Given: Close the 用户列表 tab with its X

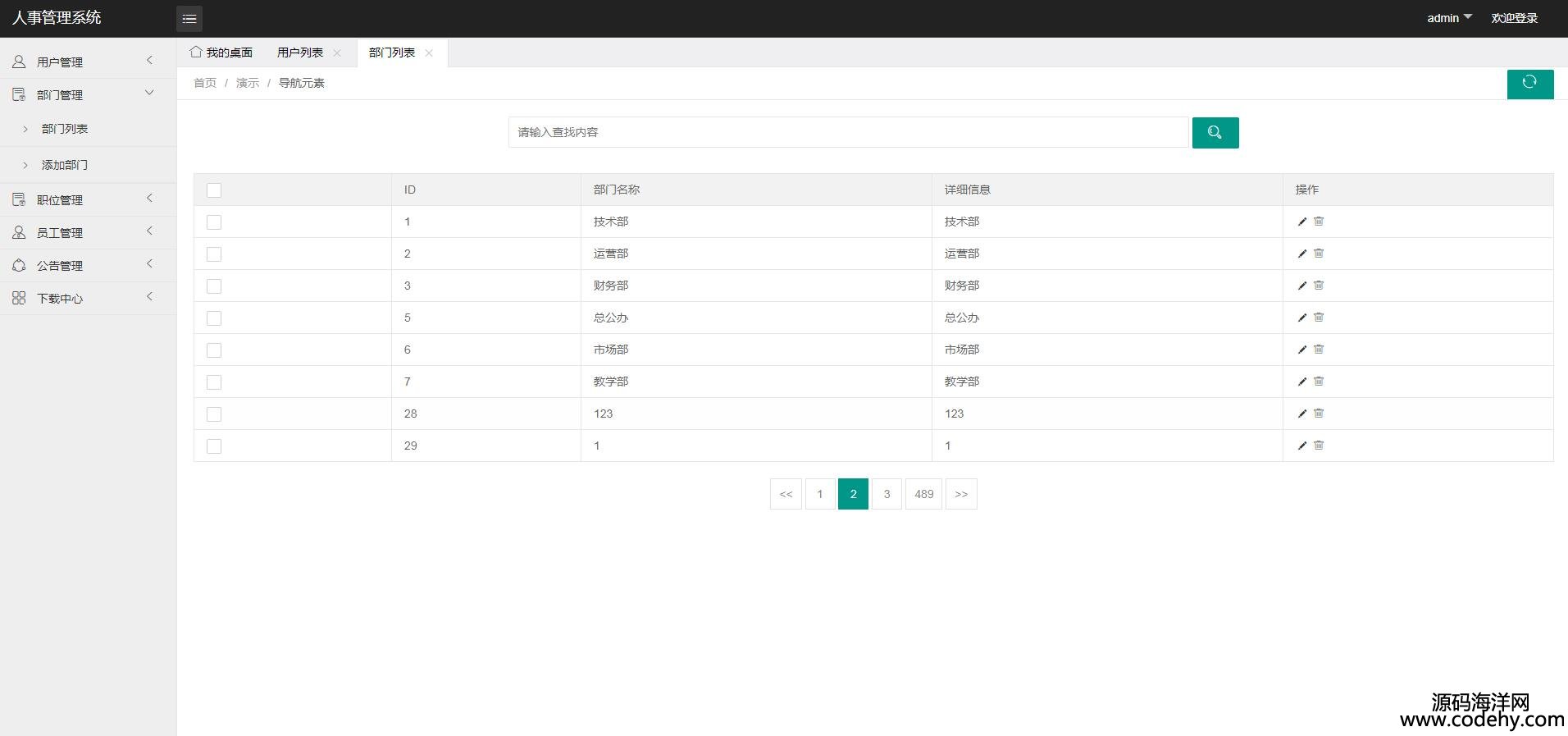Looking at the screenshot, I should 337,53.
